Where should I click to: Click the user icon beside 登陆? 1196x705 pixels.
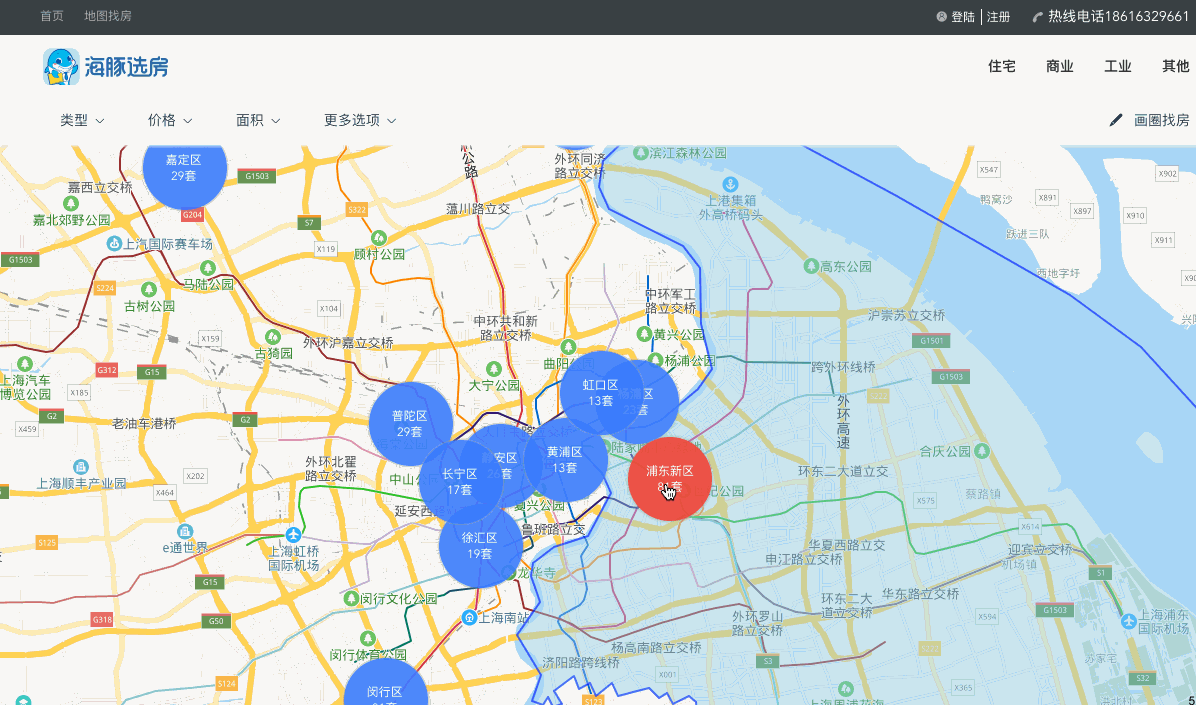[x=941, y=17]
